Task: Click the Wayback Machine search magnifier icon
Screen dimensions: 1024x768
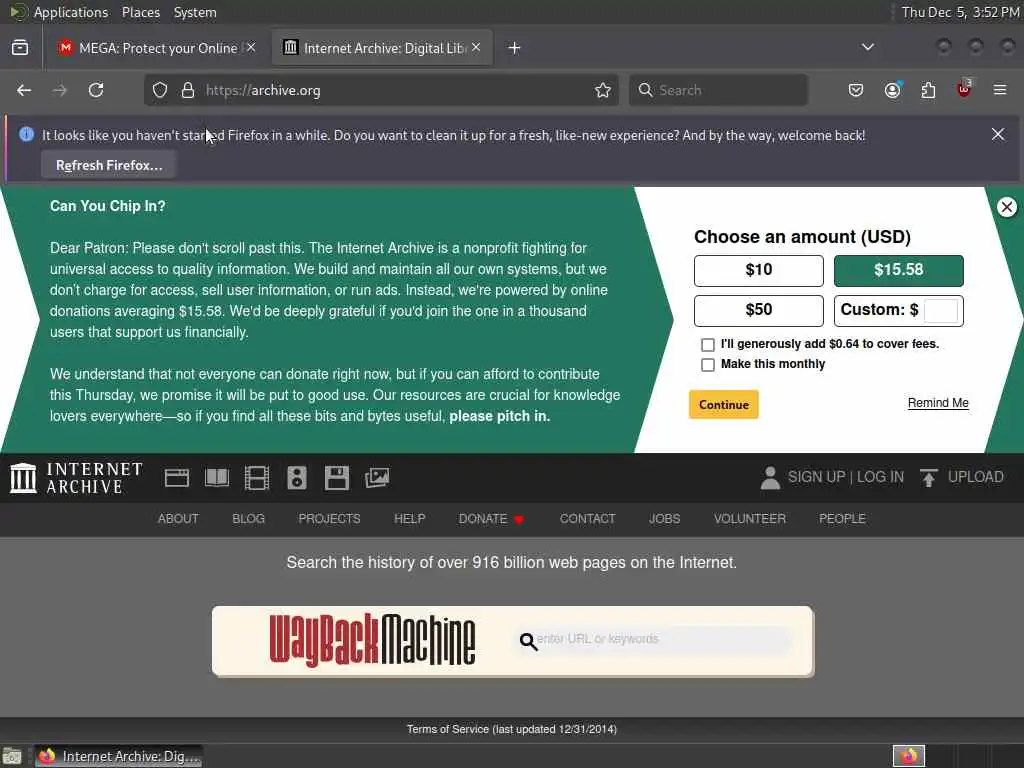Action: (528, 641)
